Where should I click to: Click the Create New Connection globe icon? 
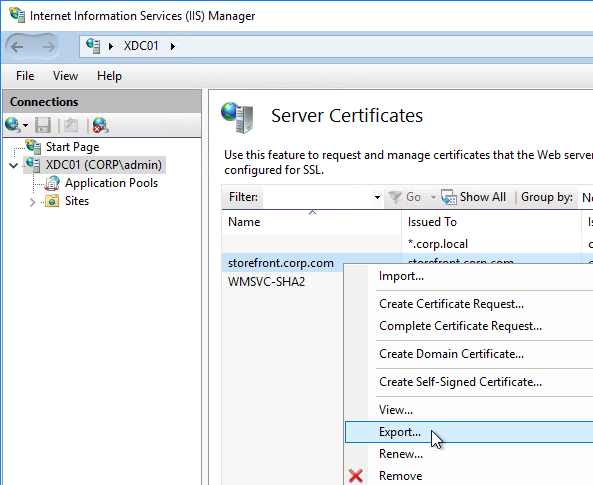[12, 125]
